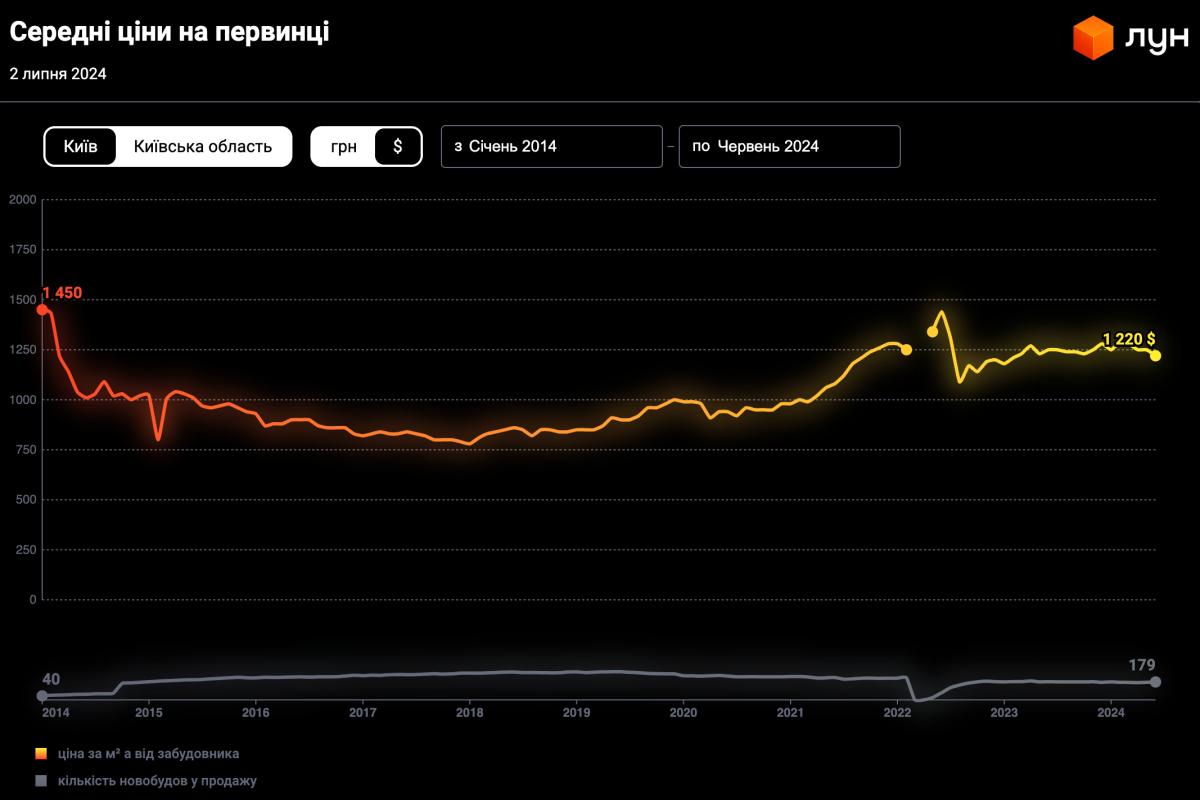Screen dimensions: 1200x800
Task: Click the gray end point labeled 179
Action: (1155, 681)
